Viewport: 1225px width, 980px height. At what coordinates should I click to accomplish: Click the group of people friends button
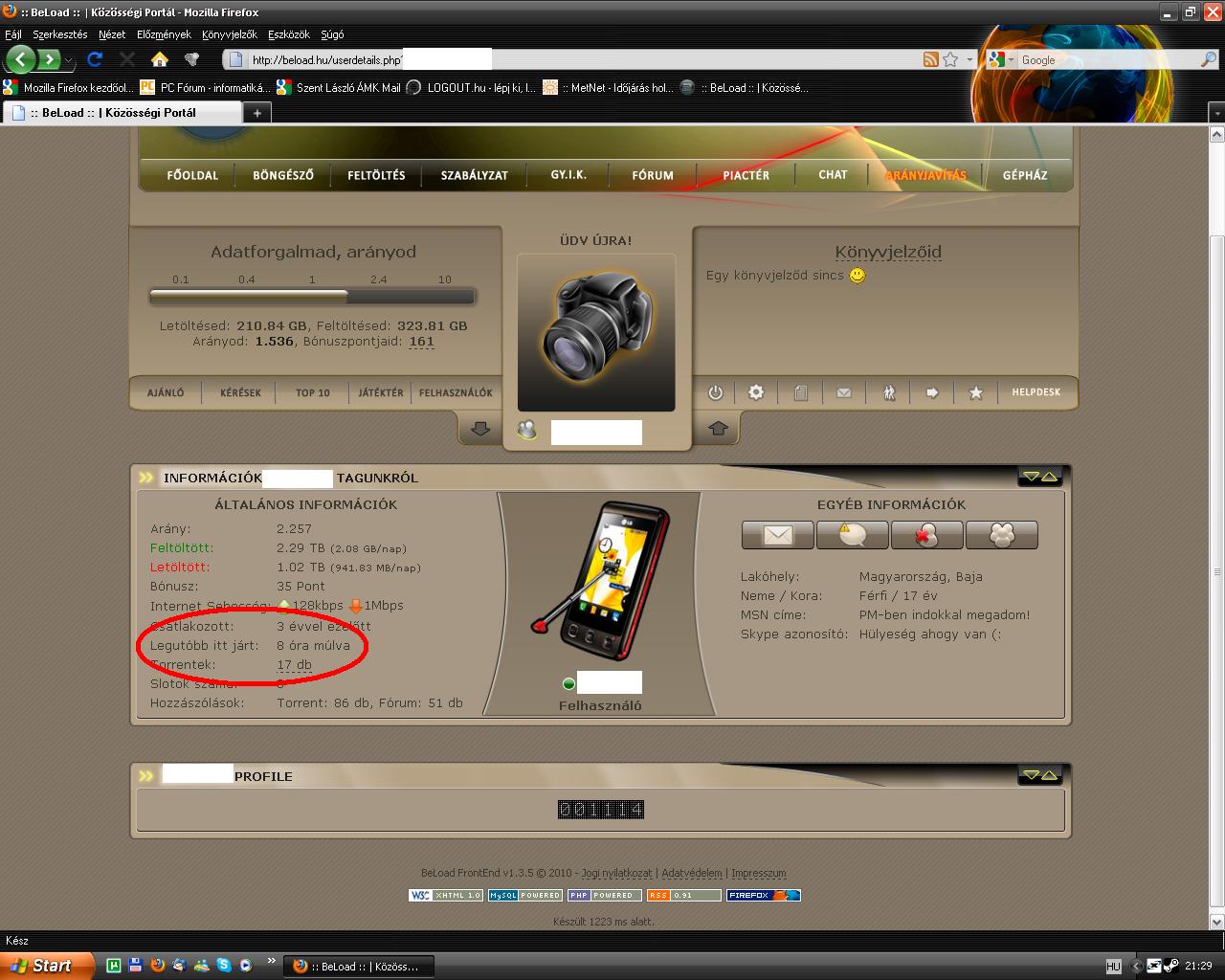click(1001, 535)
